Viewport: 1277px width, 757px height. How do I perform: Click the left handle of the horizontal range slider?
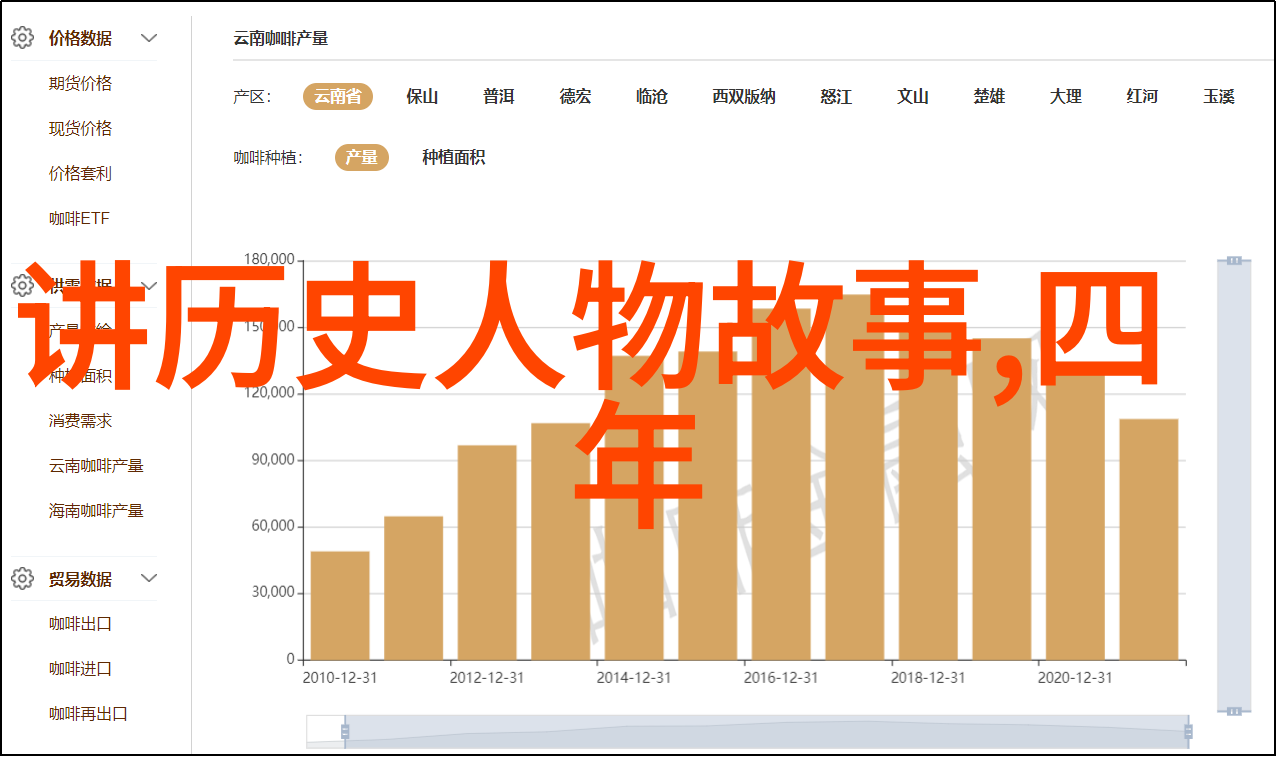(x=345, y=732)
